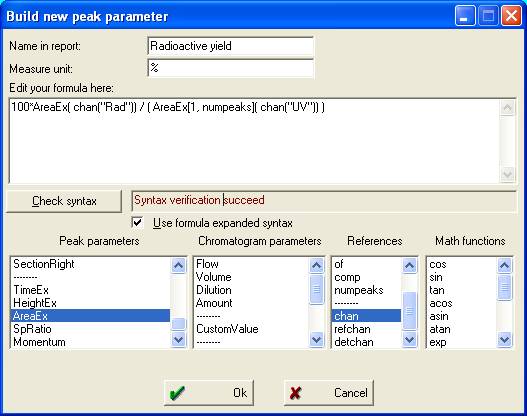Image resolution: width=527 pixels, height=416 pixels.
Task: Click the Check syntax button
Action: (x=64, y=201)
